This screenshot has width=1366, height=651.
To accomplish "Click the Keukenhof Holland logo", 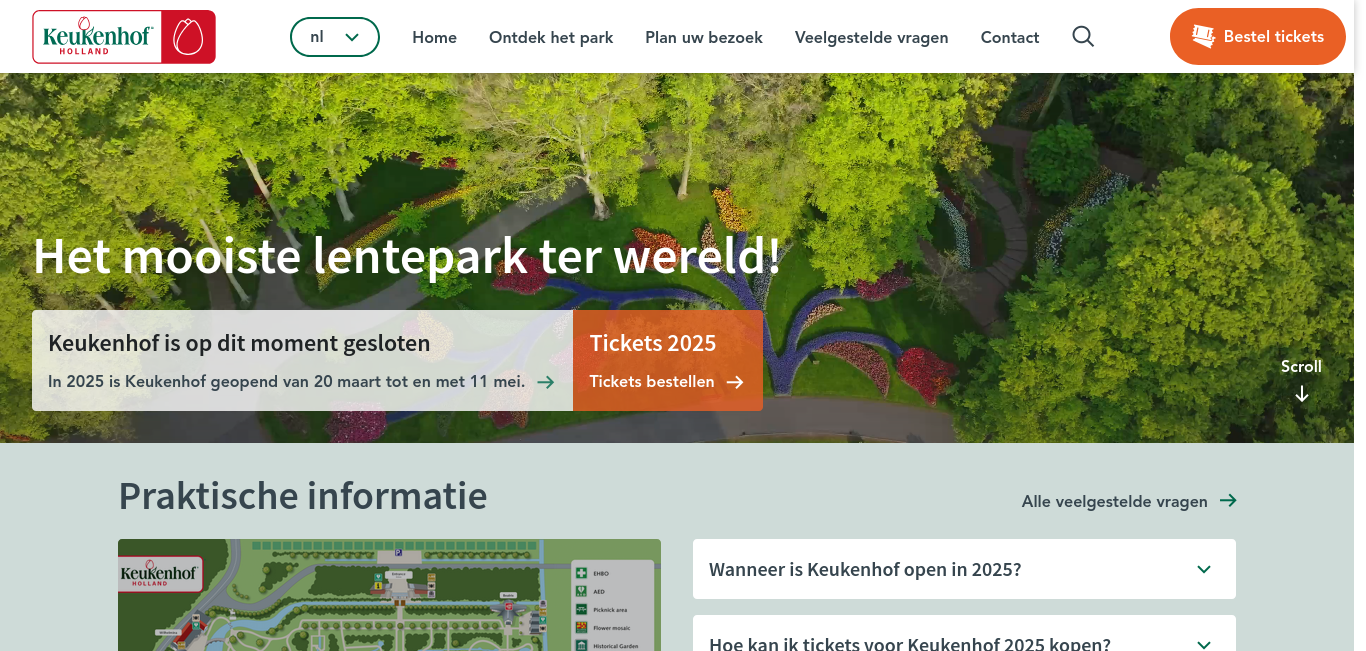I will click(124, 37).
